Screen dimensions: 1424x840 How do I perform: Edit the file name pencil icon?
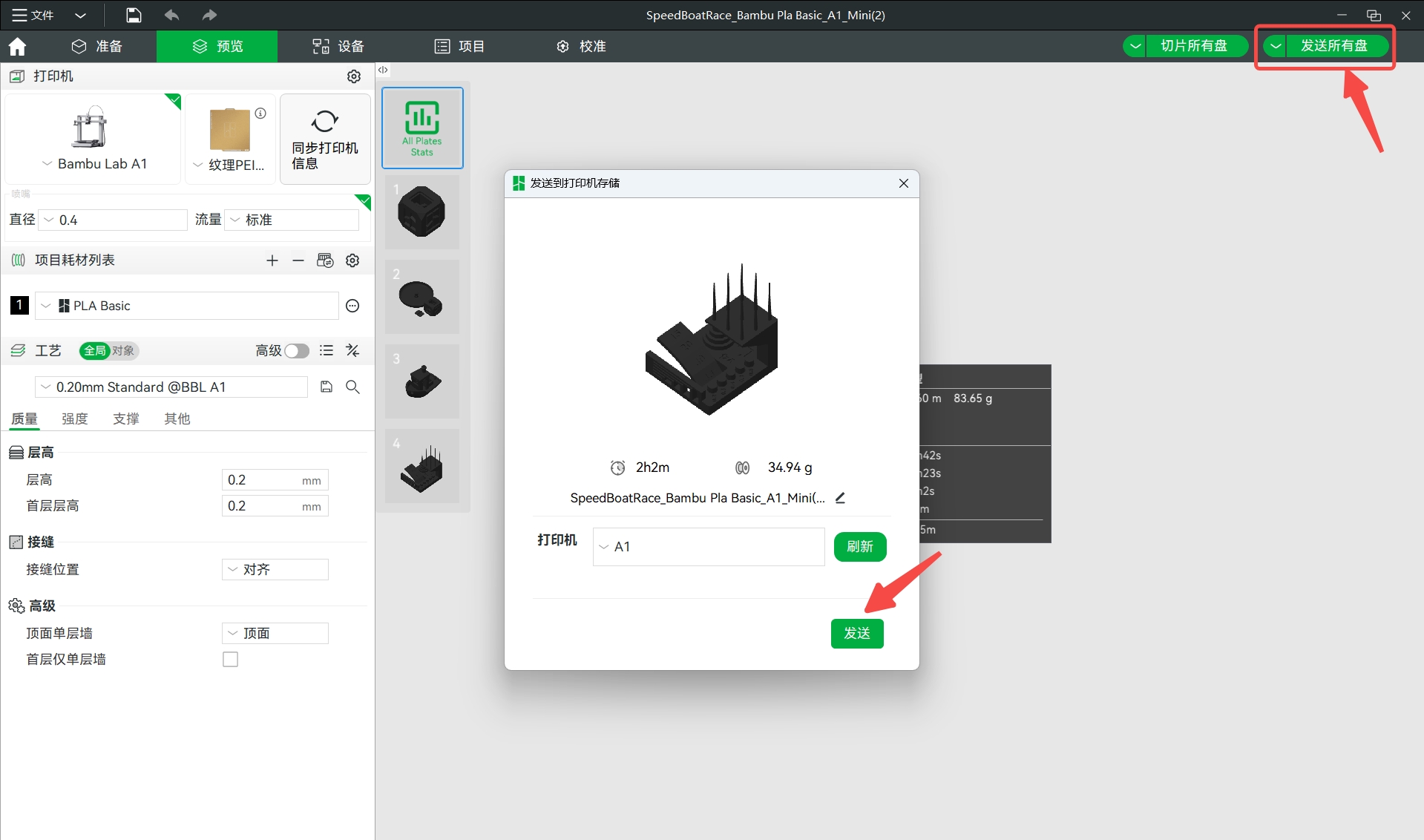(841, 498)
